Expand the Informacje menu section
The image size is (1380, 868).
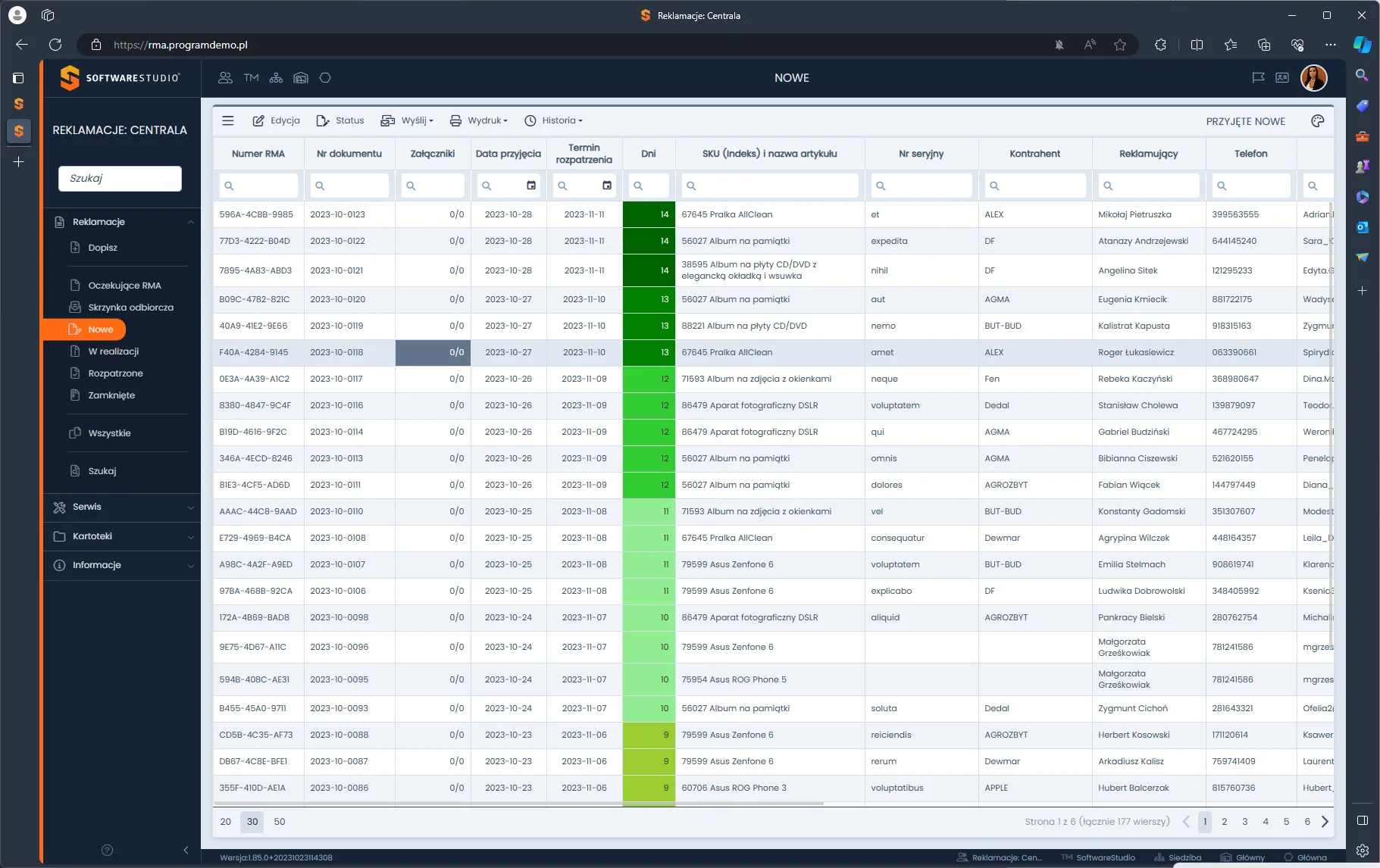coord(122,565)
